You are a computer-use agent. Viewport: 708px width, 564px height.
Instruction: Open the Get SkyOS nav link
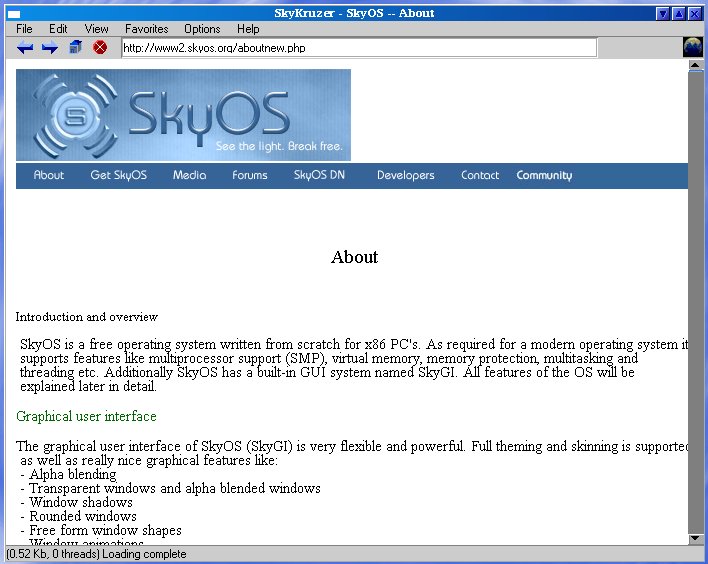(x=118, y=175)
